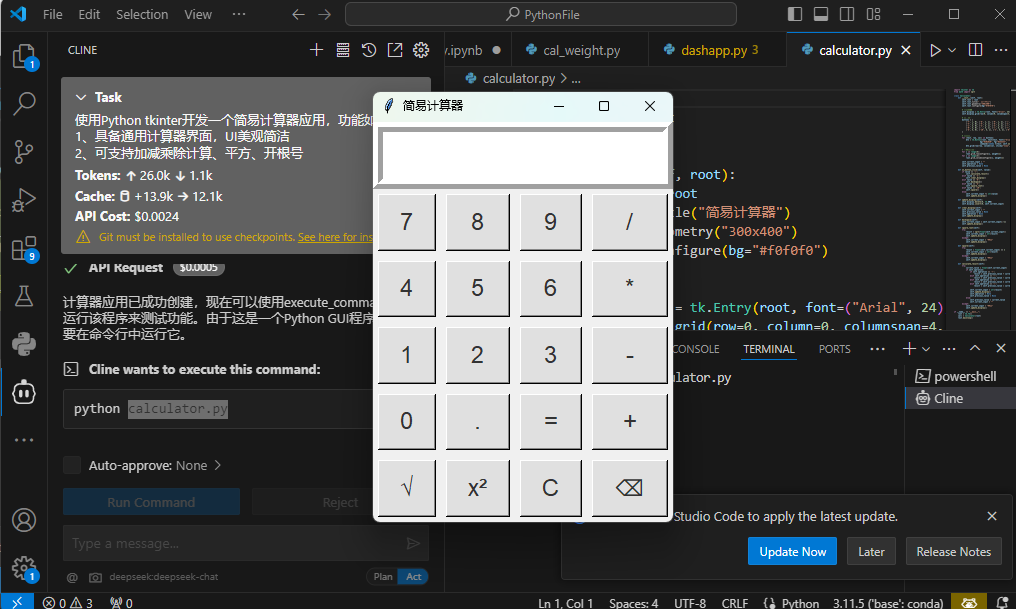Go forward with the navigation arrow
Image resolution: width=1016 pixels, height=609 pixels.
point(325,14)
